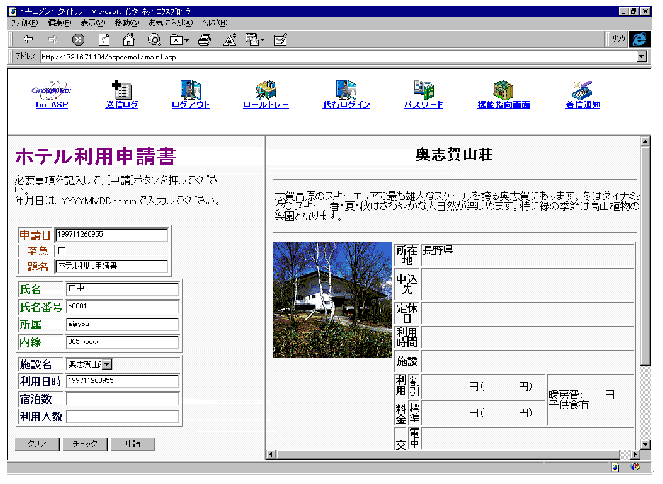Click the 申請 (submit) button

pyautogui.click(x=133, y=444)
